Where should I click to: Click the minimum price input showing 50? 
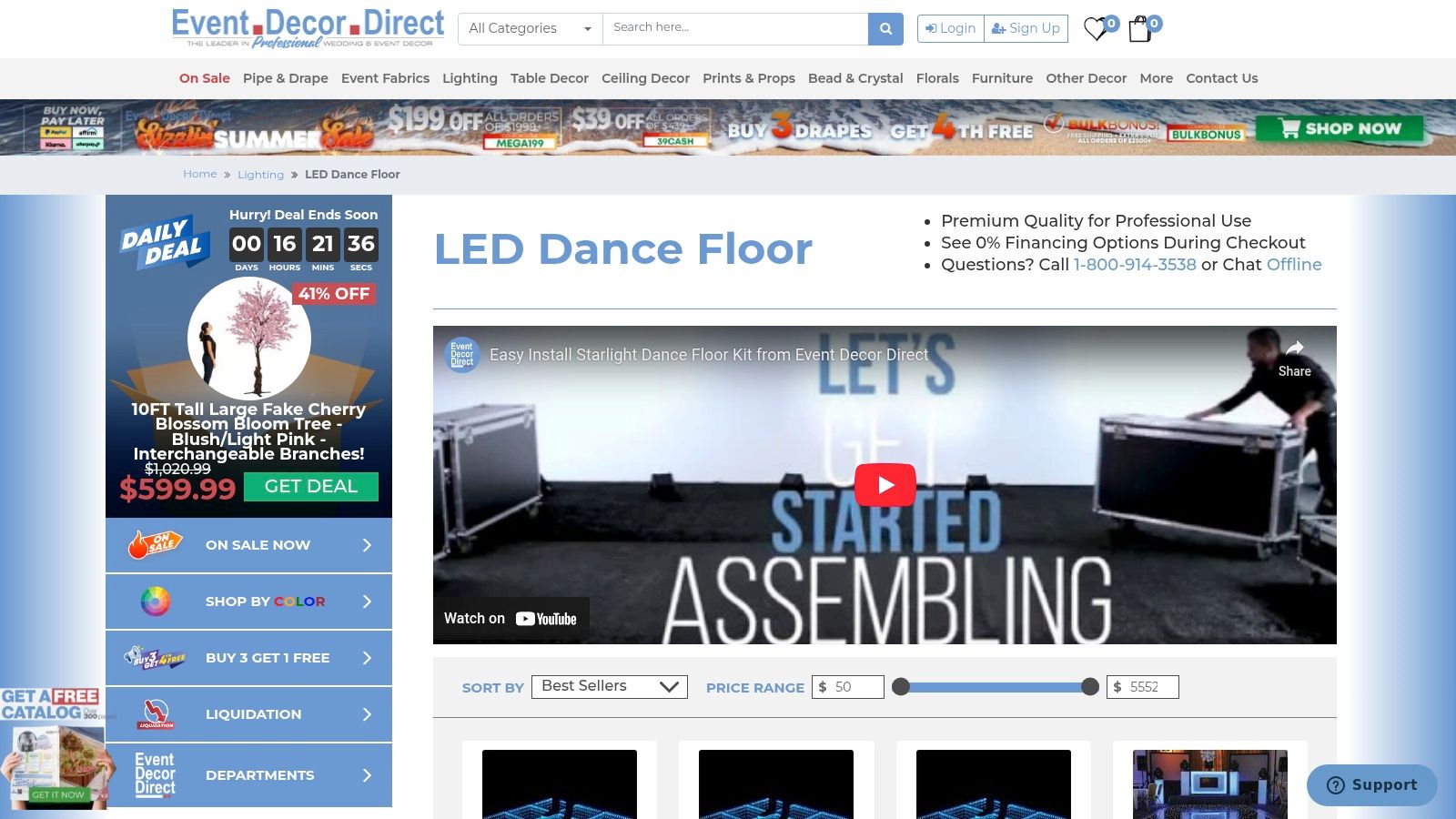coord(848,687)
